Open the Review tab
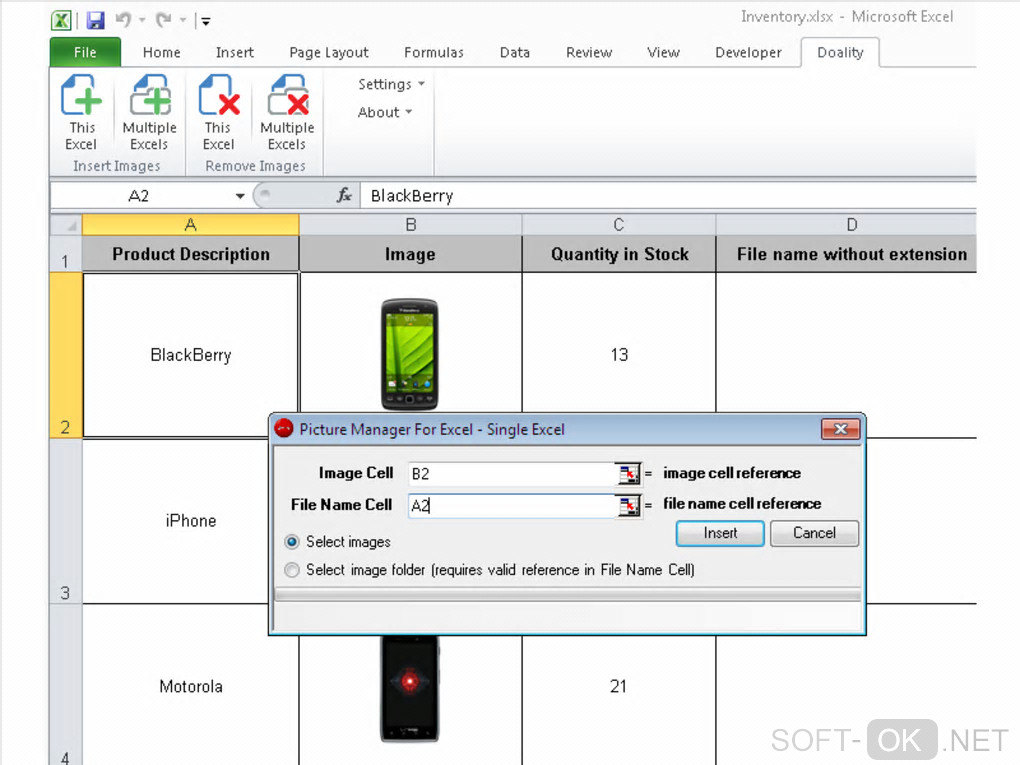 (589, 53)
